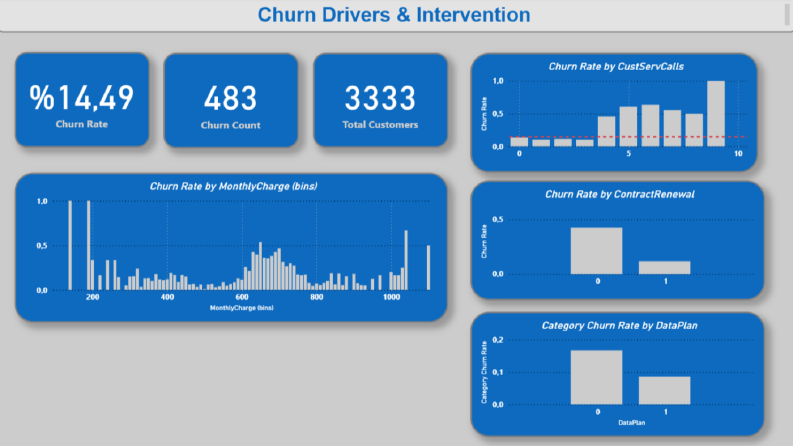Image resolution: width=793 pixels, height=446 pixels.
Task: Select the 483 Churn Count card
Action: tap(231, 100)
